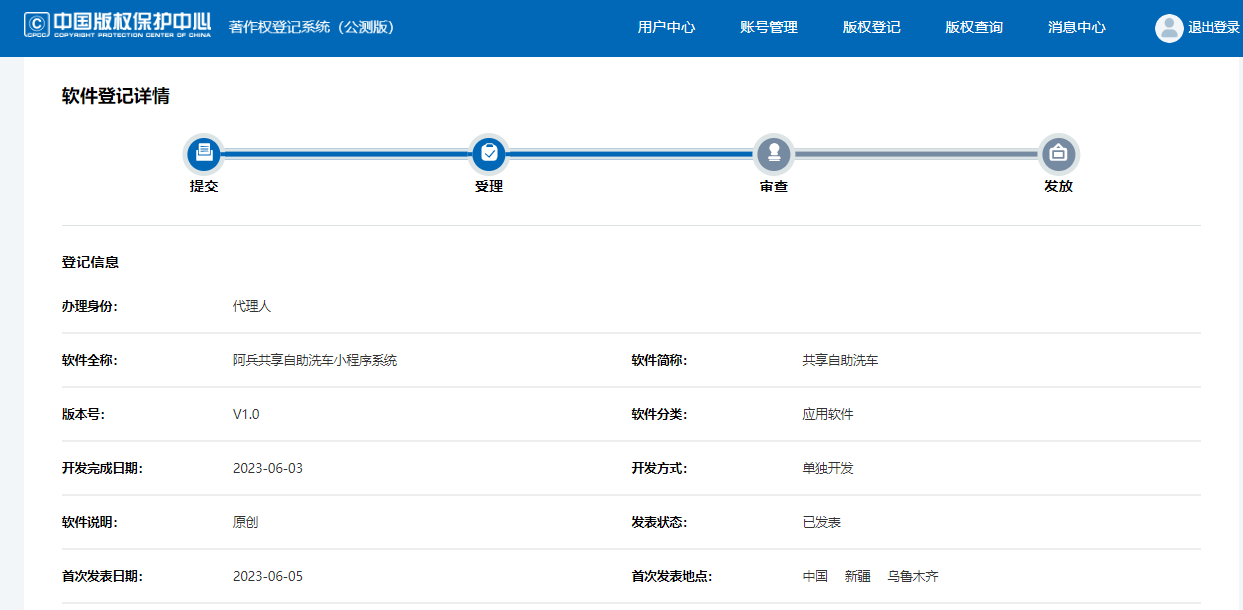Open the 版权查询 menu
The image size is (1243, 610).
pos(973,28)
